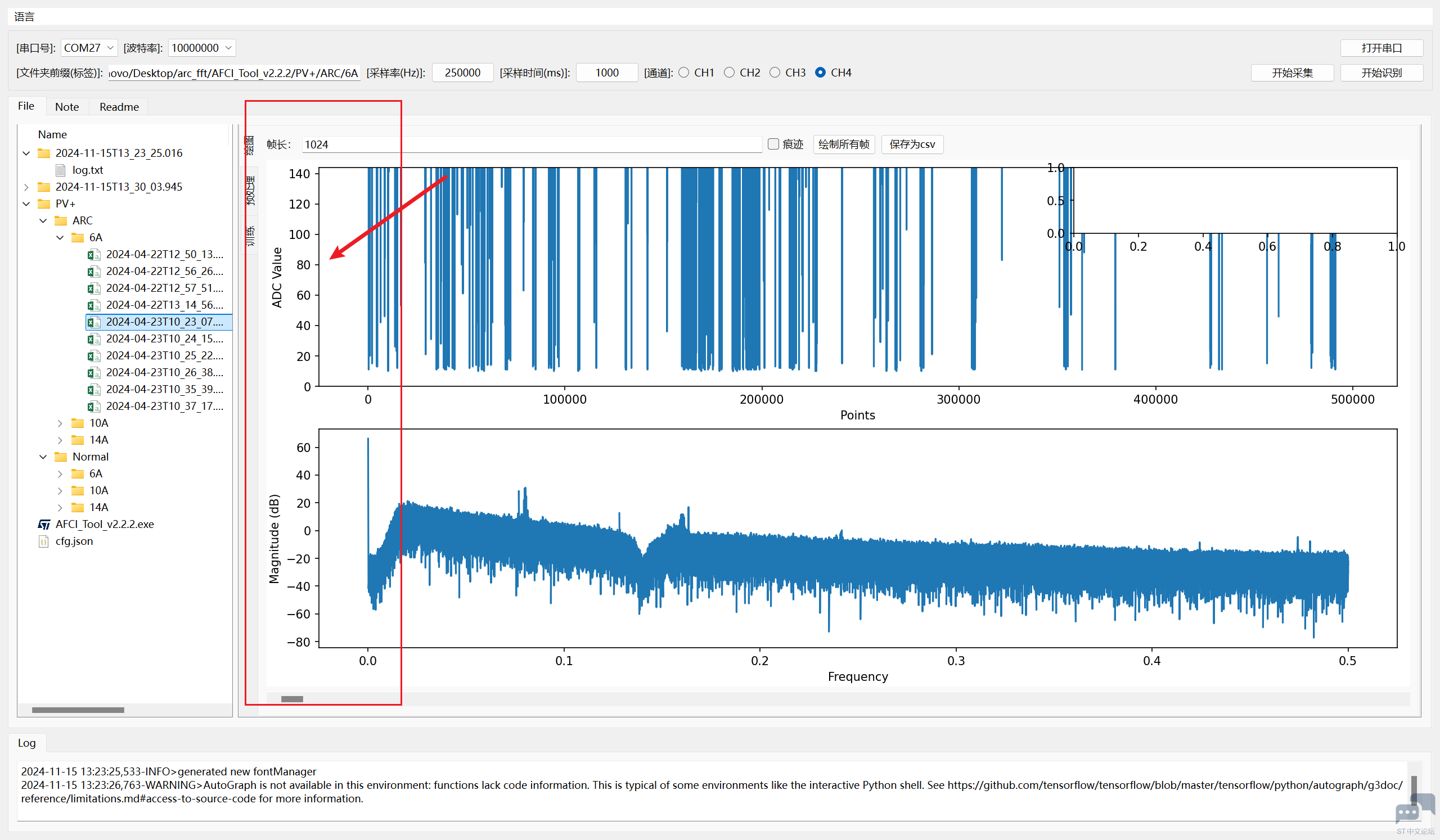Select the 2024-04-22T12_50_13 csv file icon

click(x=94, y=255)
